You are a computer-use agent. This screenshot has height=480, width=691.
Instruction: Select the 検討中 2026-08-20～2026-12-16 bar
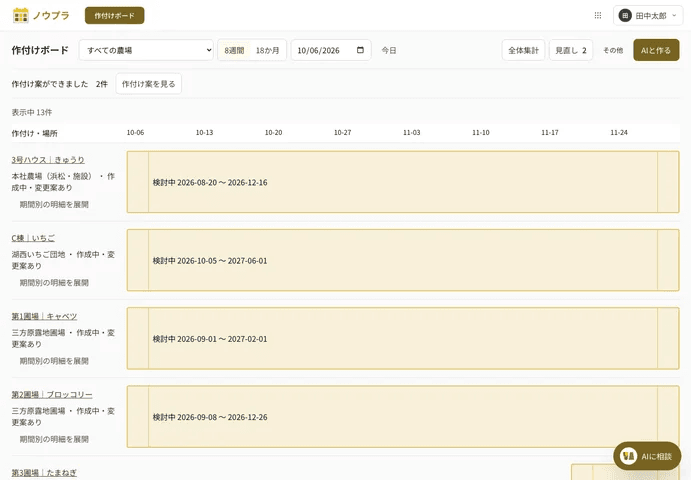click(403, 182)
